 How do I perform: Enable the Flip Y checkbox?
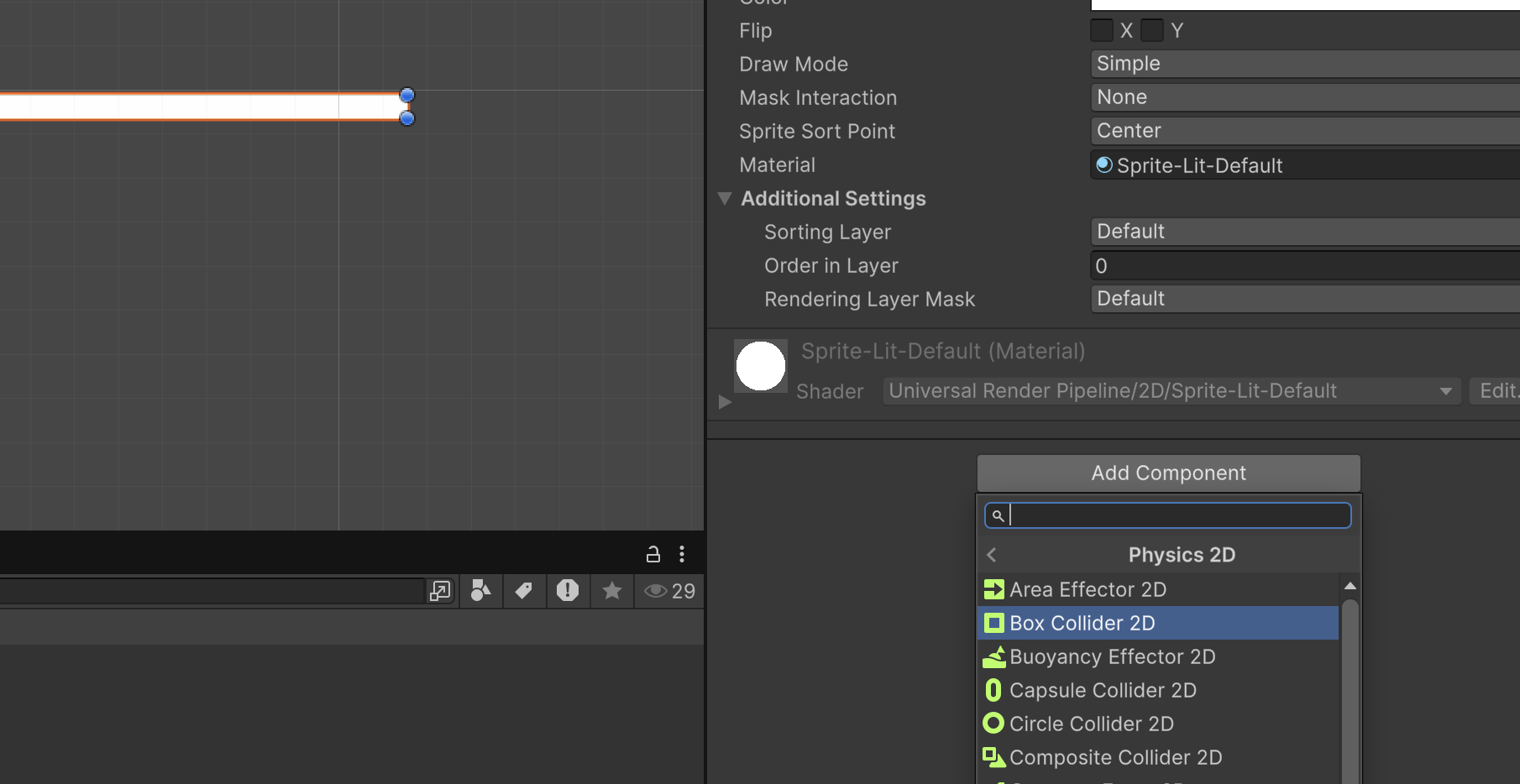click(1152, 31)
